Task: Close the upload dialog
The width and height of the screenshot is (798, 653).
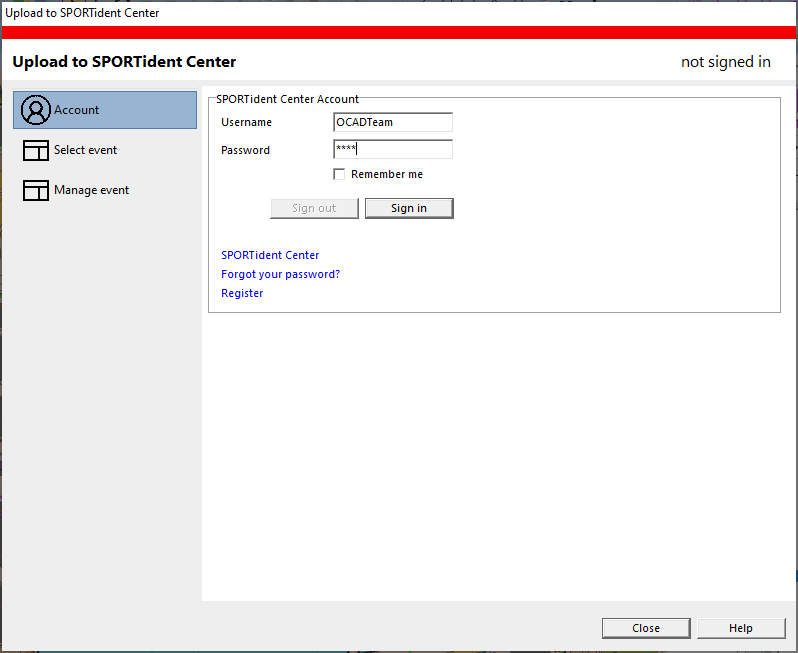Action: coord(646,628)
